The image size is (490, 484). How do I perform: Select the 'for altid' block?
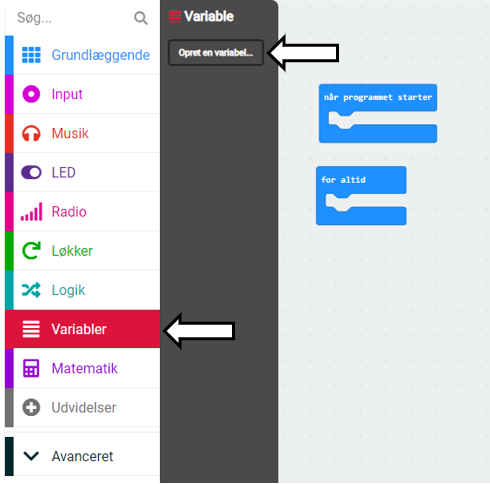(361, 196)
